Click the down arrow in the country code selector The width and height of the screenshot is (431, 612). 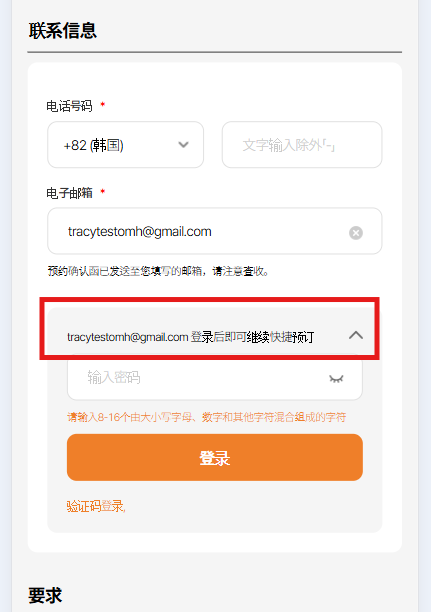coord(183,145)
